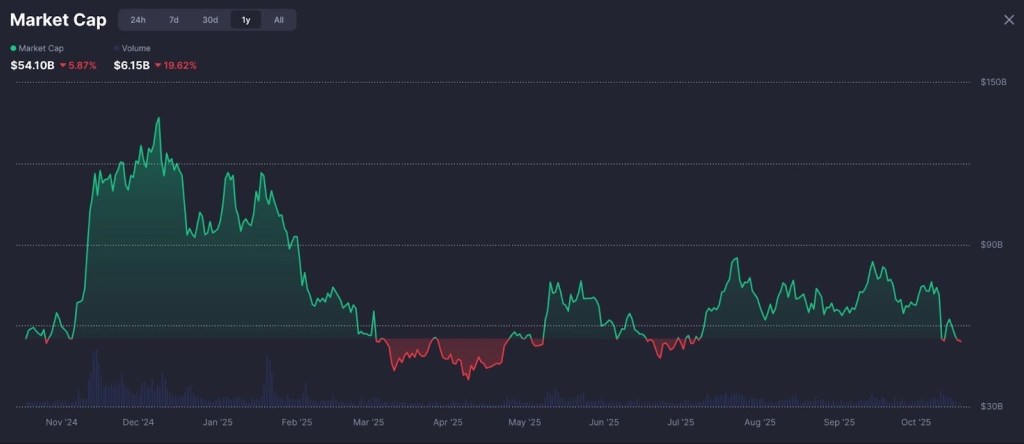This screenshot has width=1024, height=444.
Task: Click the $150B y-axis label
Action: [x=993, y=83]
